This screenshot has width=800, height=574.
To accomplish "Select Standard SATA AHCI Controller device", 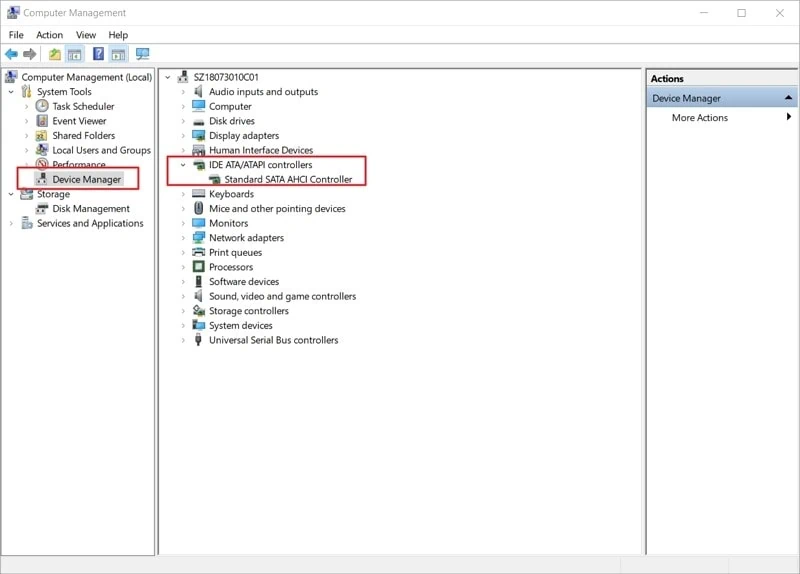I will 288,180.
